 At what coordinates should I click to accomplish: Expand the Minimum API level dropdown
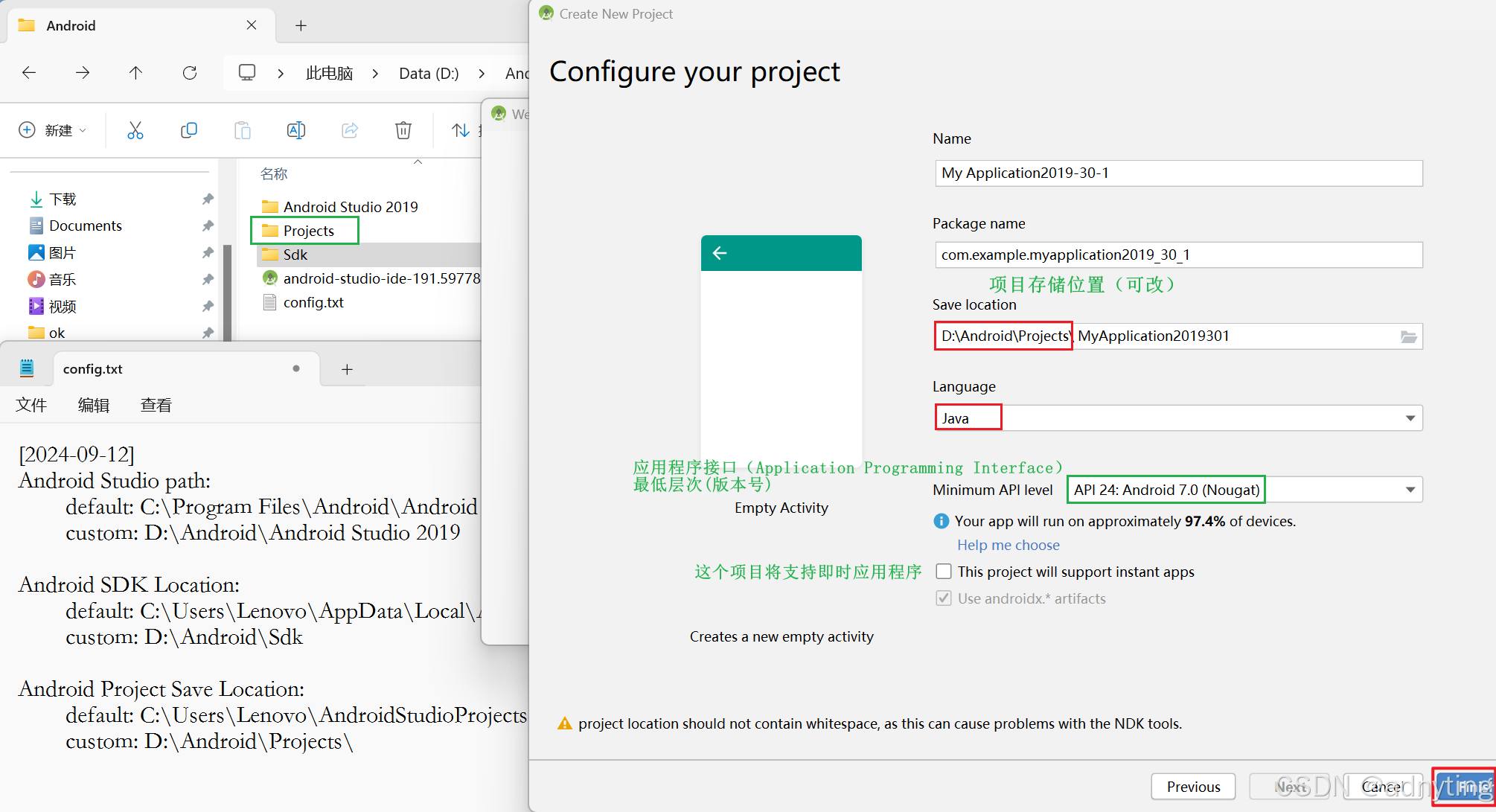pos(1410,490)
